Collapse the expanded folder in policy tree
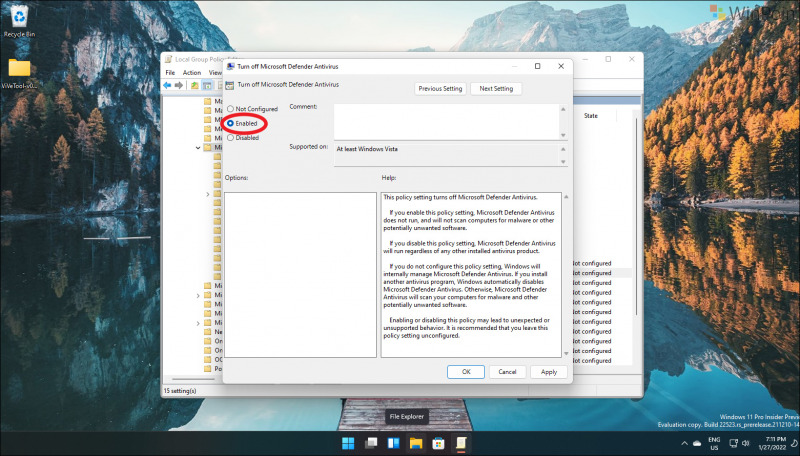This screenshot has width=800, height=456. point(198,147)
